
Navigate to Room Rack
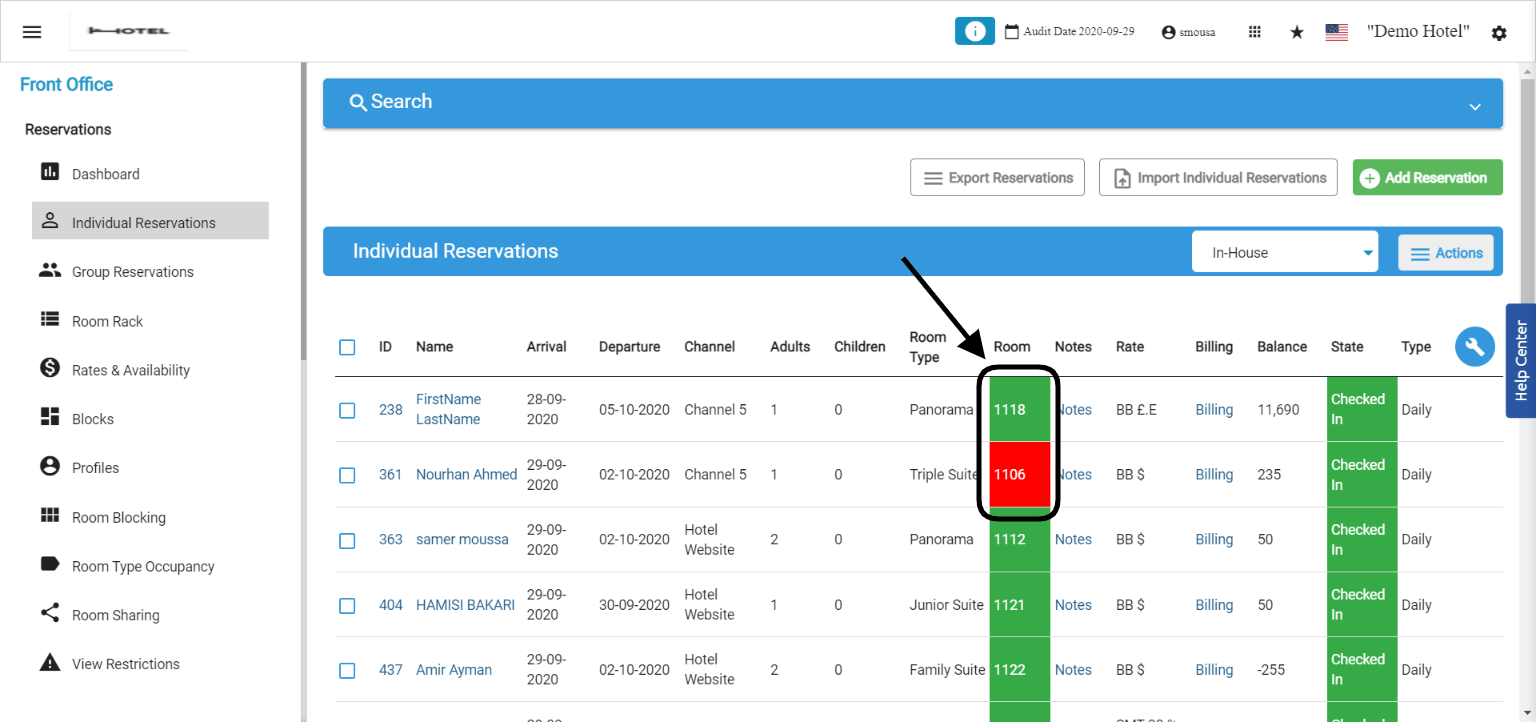[107, 321]
